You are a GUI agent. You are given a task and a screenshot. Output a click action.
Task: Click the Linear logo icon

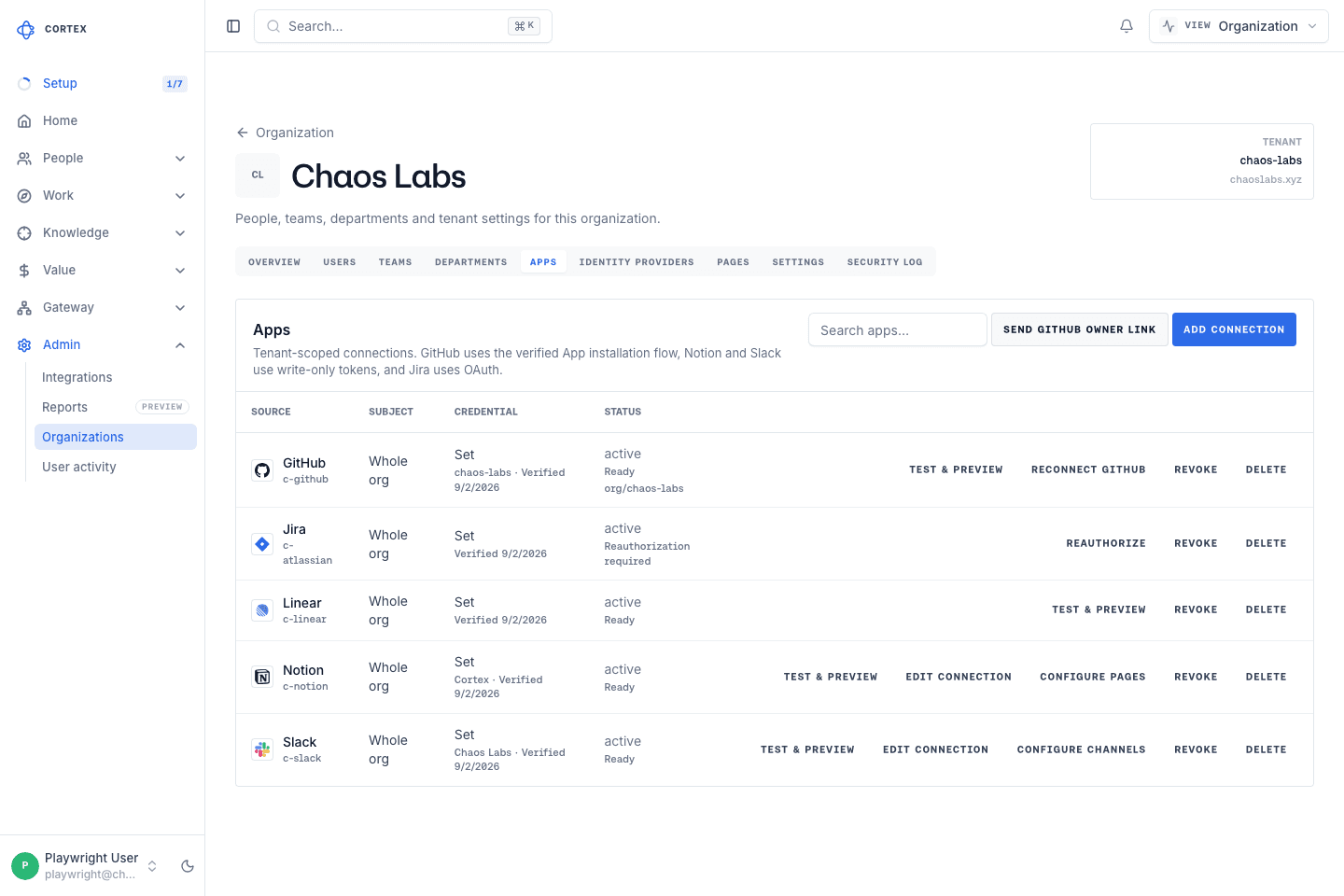coord(262,610)
